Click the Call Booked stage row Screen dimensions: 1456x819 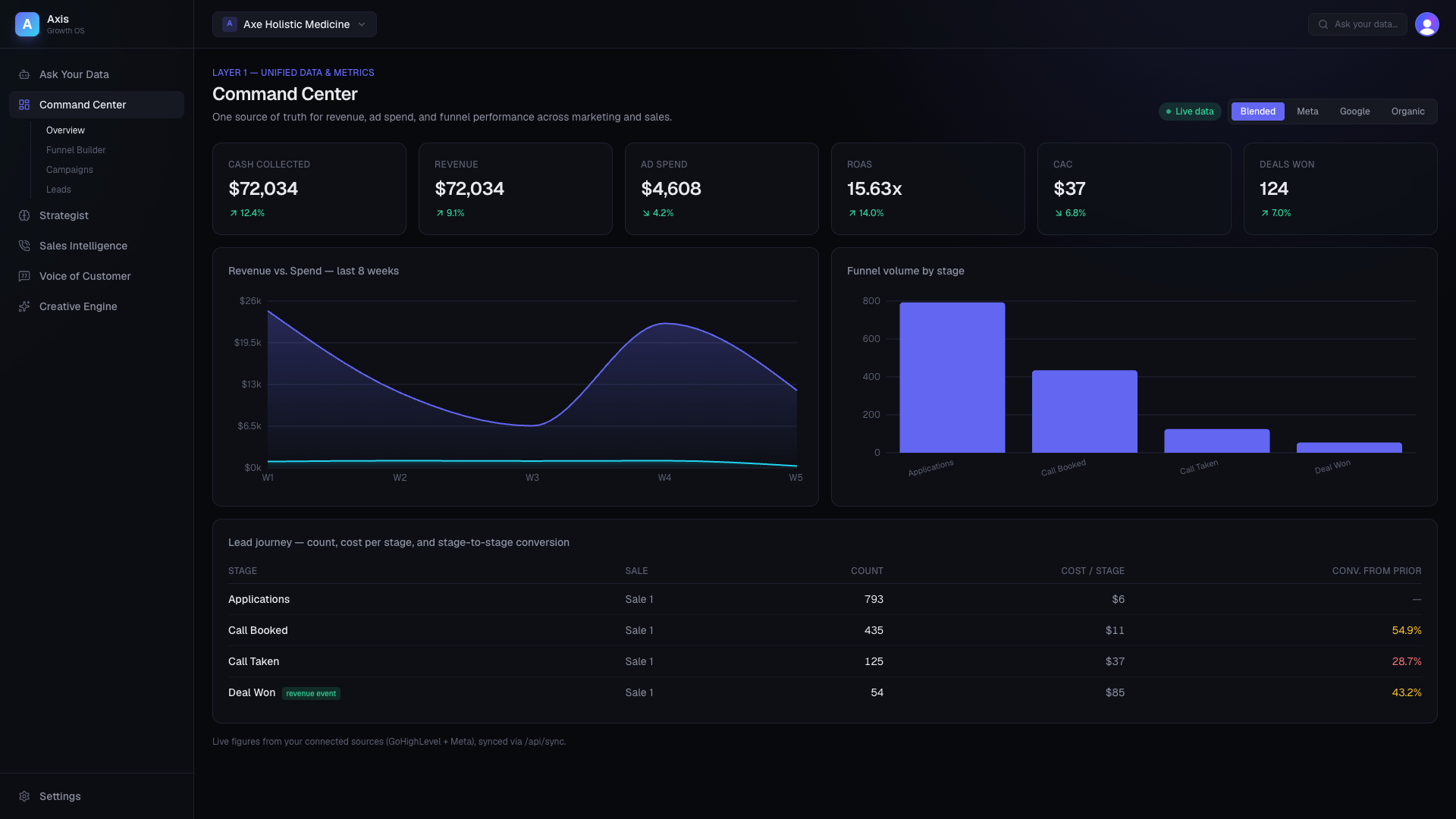[825, 630]
